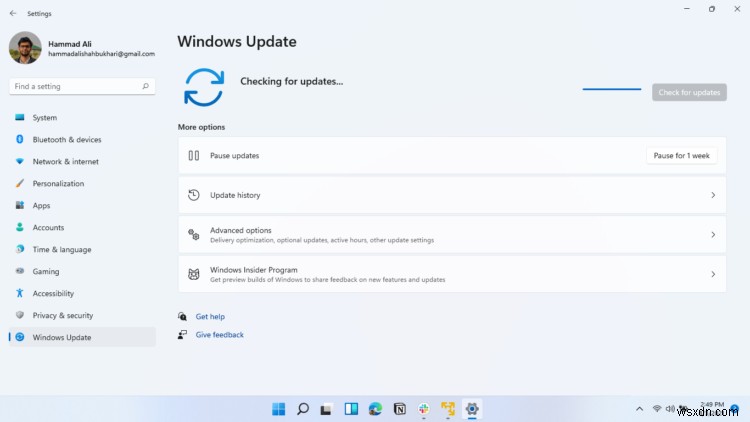Click the Pause updates icon
Image resolution: width=750 pixels, height=422 pixels.
coord(194,155)
